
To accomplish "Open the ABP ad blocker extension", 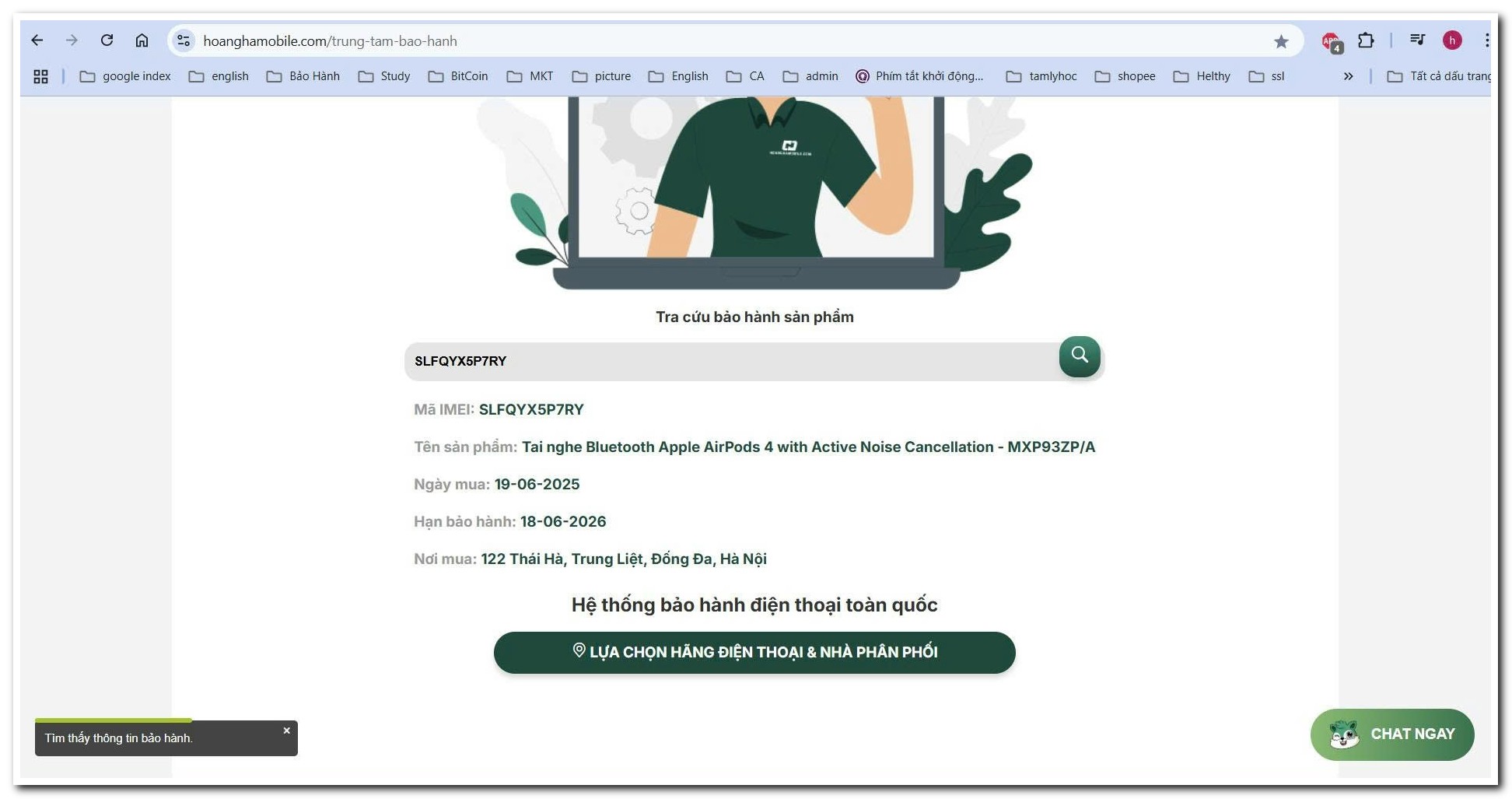I will click(x=1332, y=41).
